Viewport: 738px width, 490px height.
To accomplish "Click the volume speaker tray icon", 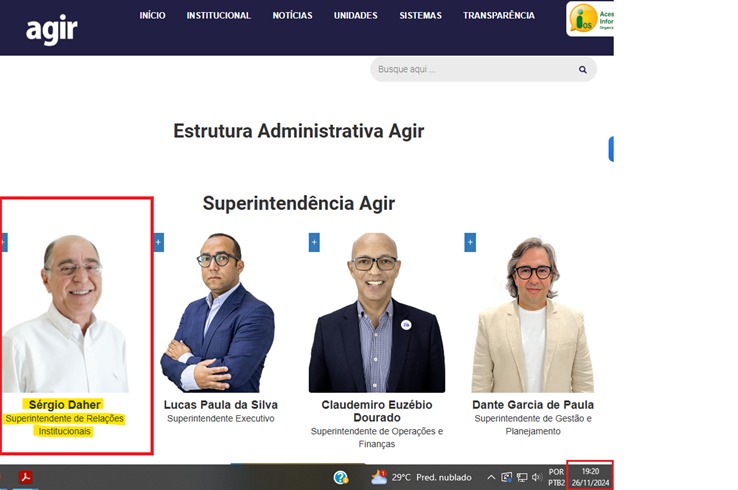I will click(537, 477).
